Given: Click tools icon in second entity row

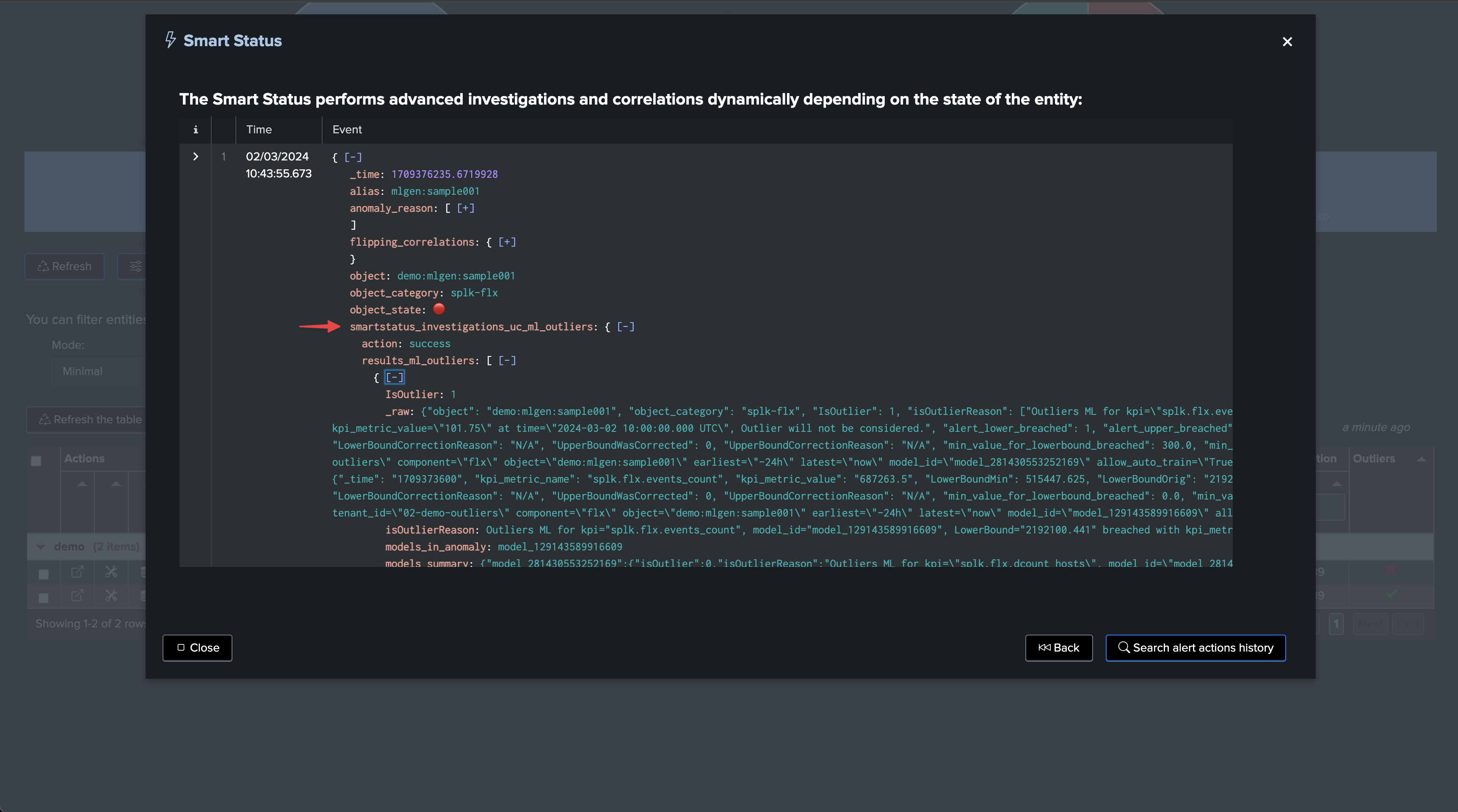Looking at the screenshot, I should coord(111,596).
